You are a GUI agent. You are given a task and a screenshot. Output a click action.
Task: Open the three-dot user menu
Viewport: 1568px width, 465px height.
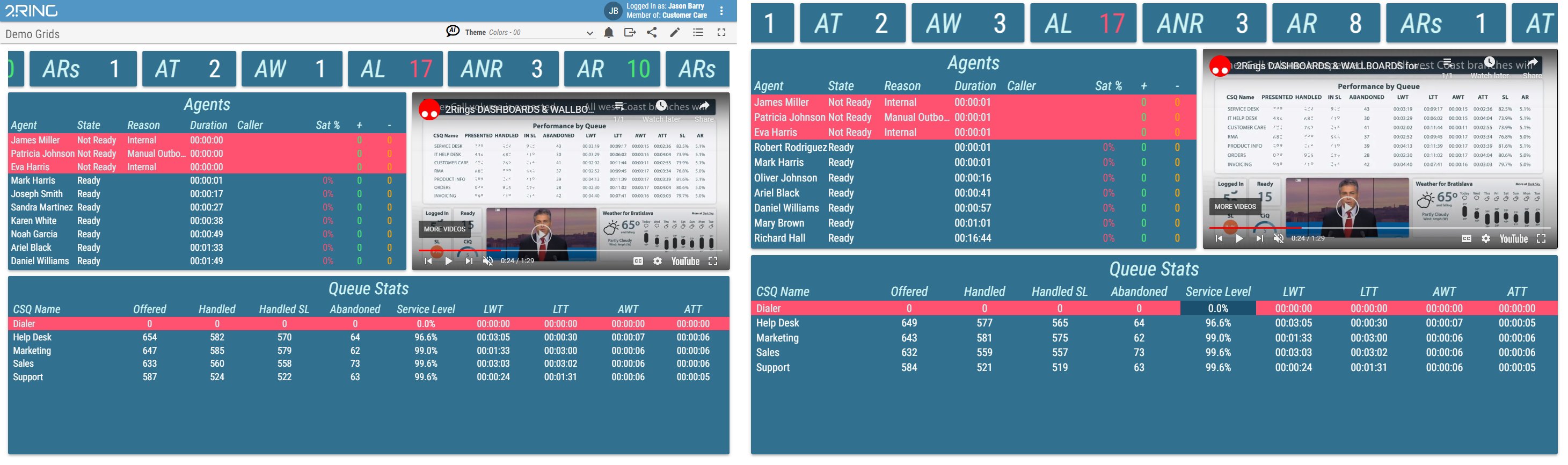(x=721, y=11)
